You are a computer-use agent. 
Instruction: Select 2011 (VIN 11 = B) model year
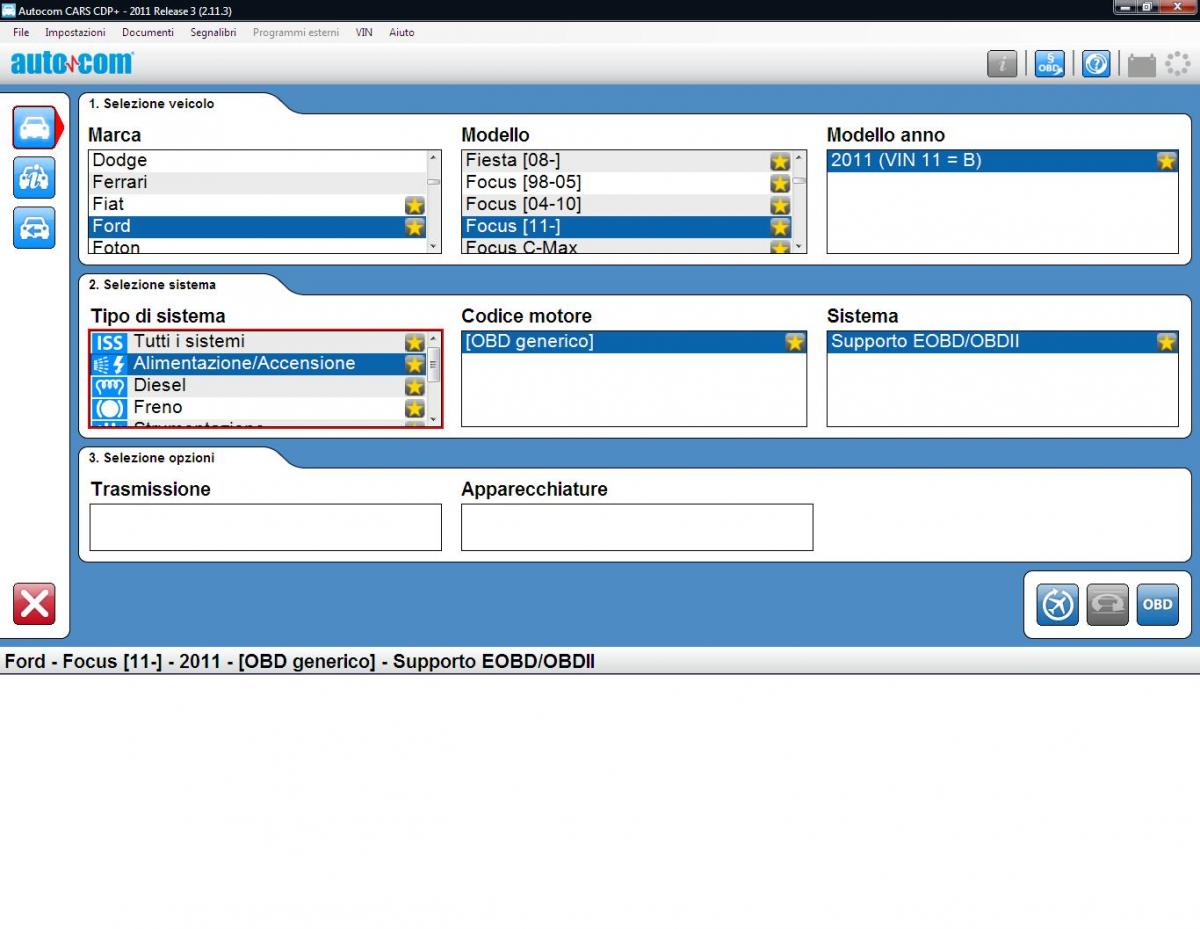(1002, 160)
